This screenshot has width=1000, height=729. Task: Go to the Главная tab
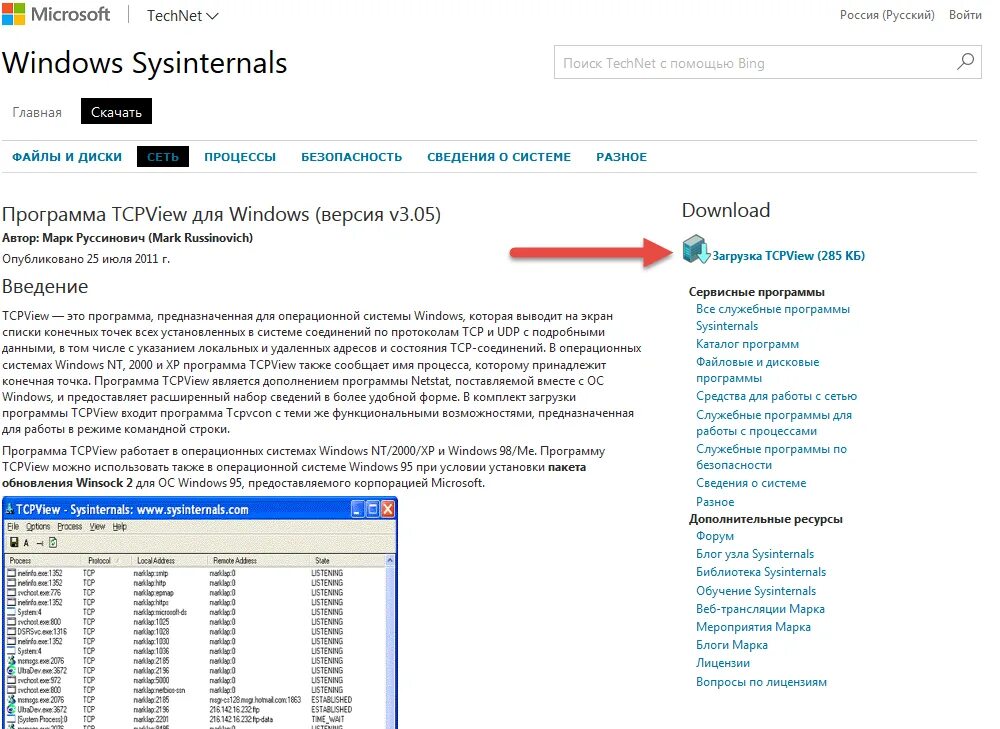tap(37, 112)
